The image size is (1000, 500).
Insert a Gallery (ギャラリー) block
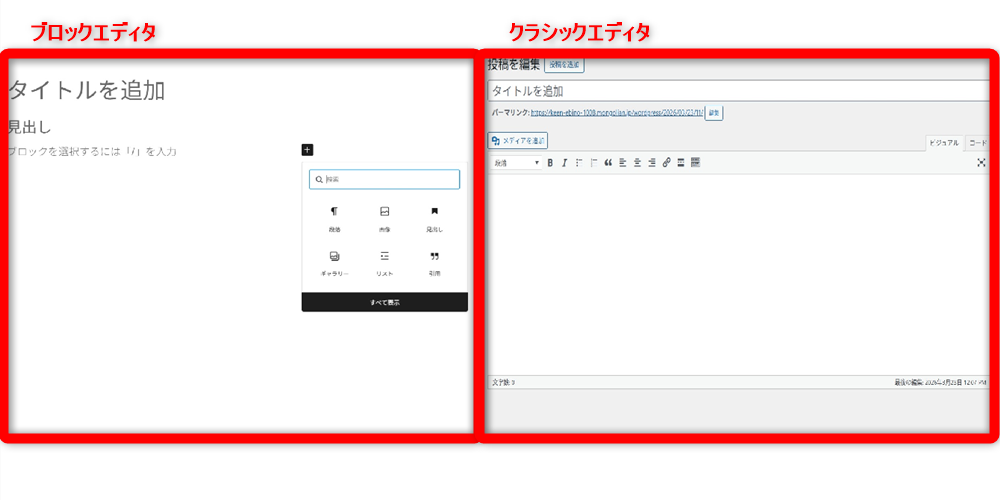pos(334,263)
